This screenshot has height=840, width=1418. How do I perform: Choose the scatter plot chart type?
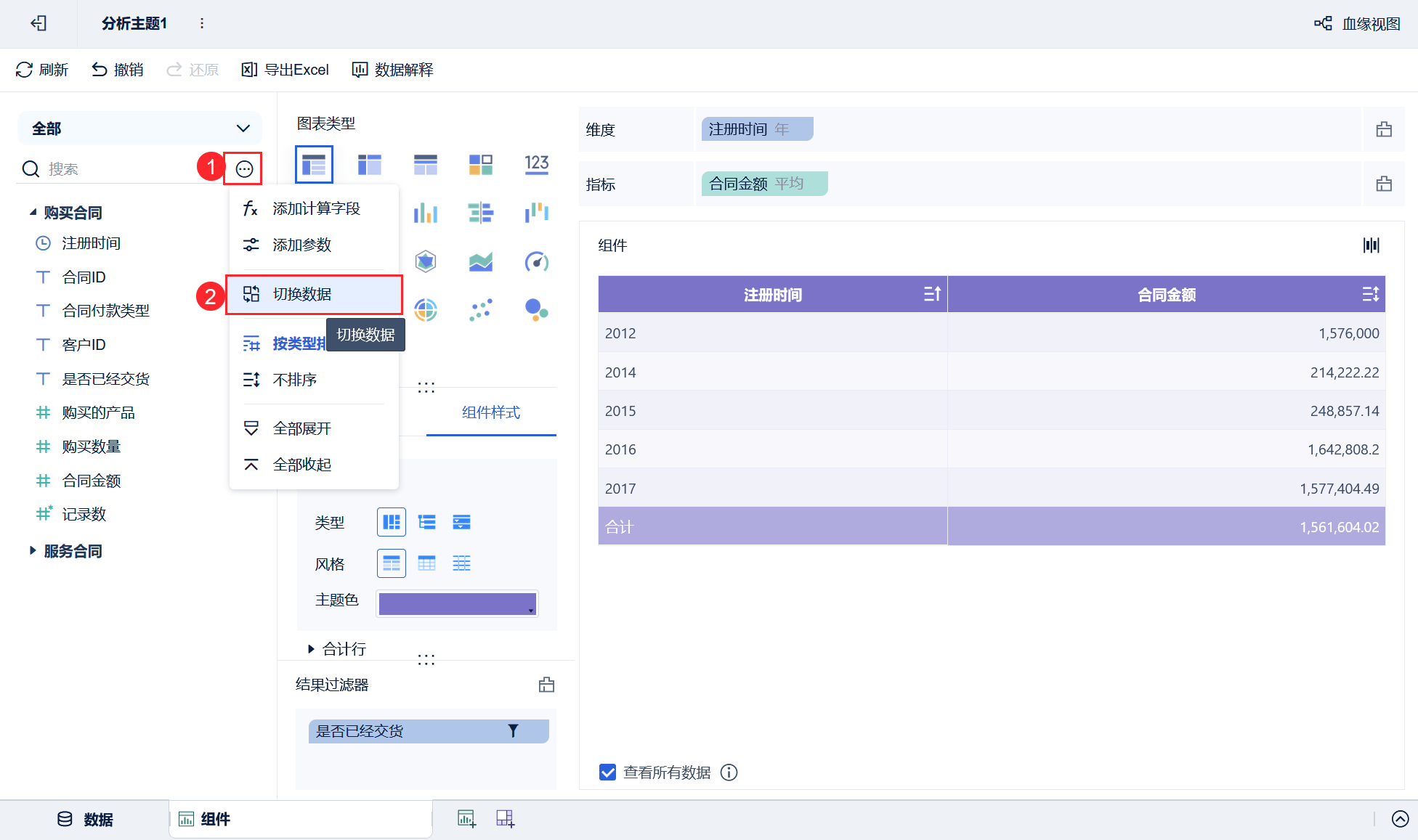[481, 310]
